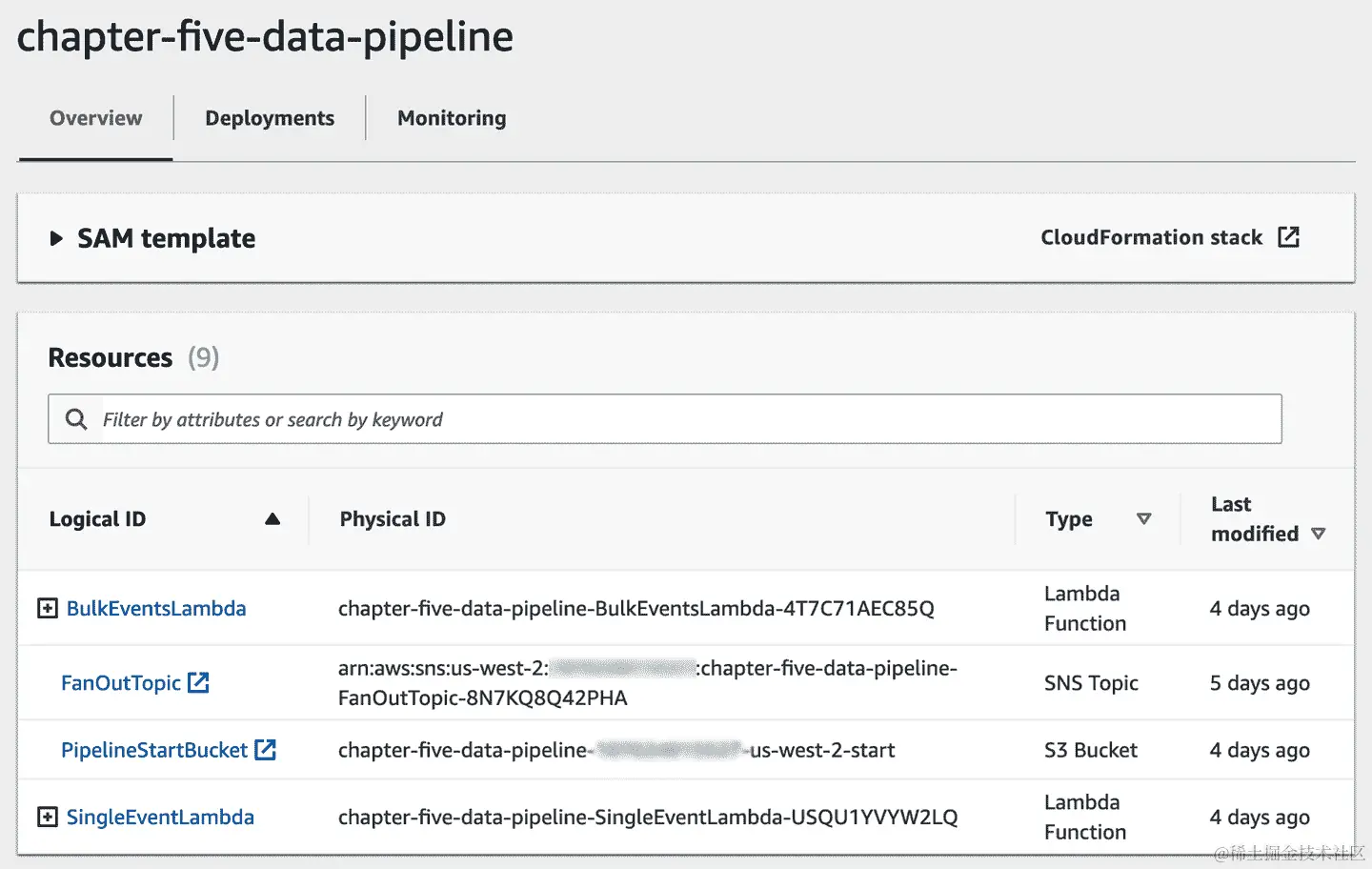
Task: Open PipelineStartBucket external link icon
Action: tap(266, 750)
